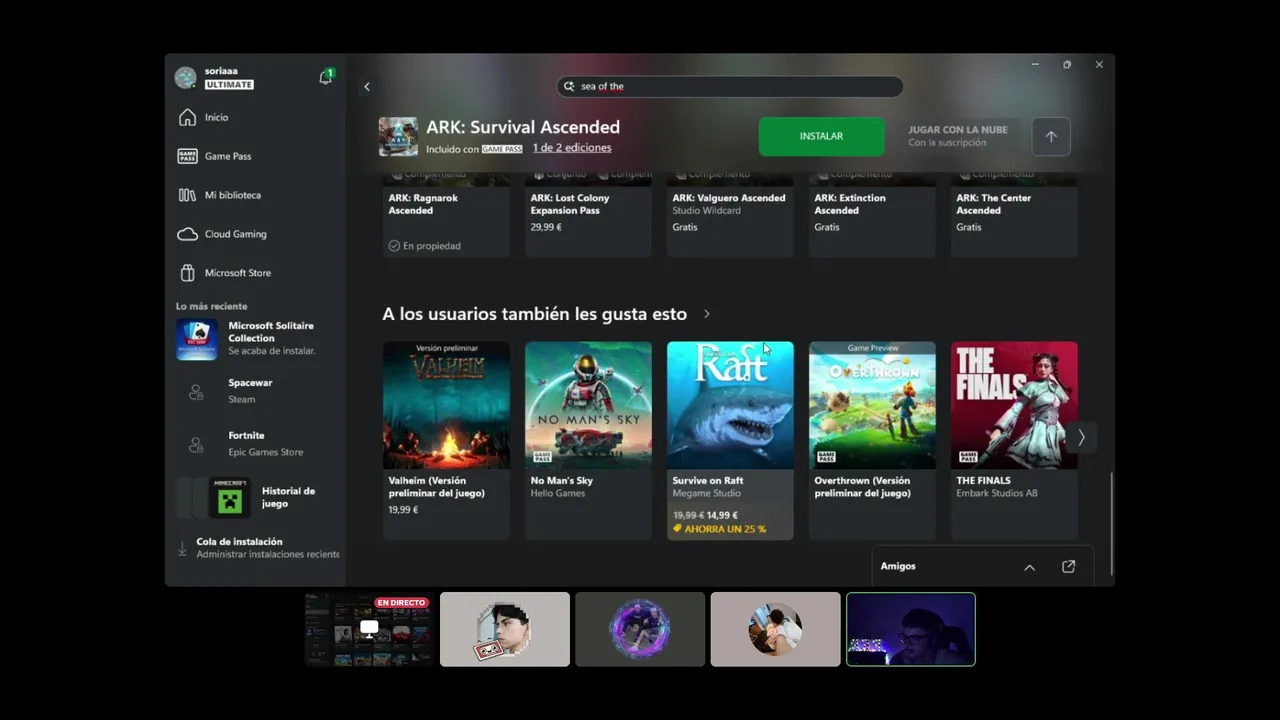The height and width of the screenshot is (720, 1280).
Task: Open Cola de instalación
Action: (x=258, y=548)
